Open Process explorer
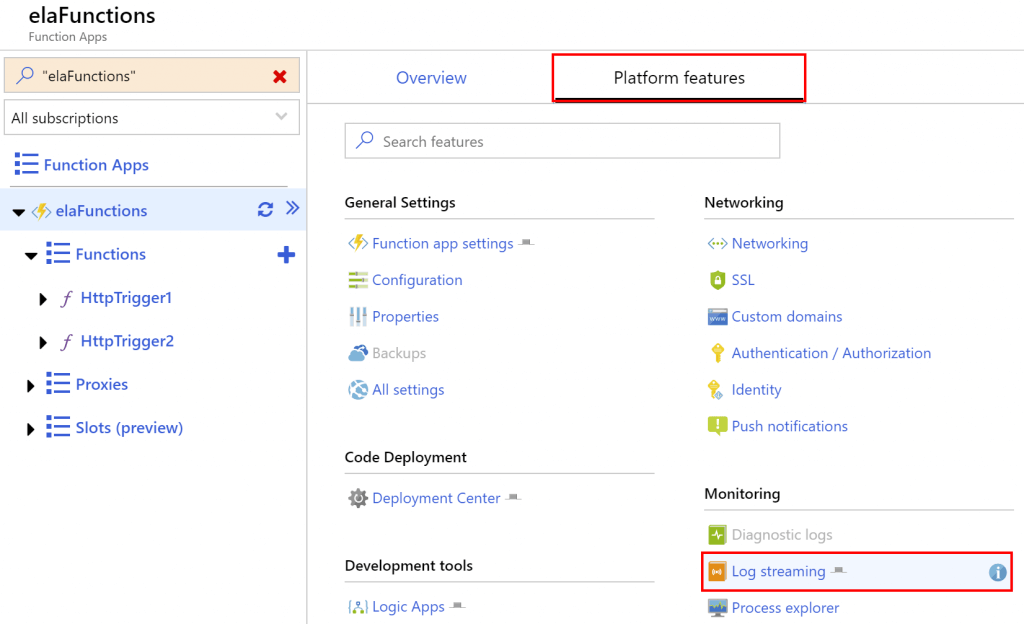 click(785, 608)
